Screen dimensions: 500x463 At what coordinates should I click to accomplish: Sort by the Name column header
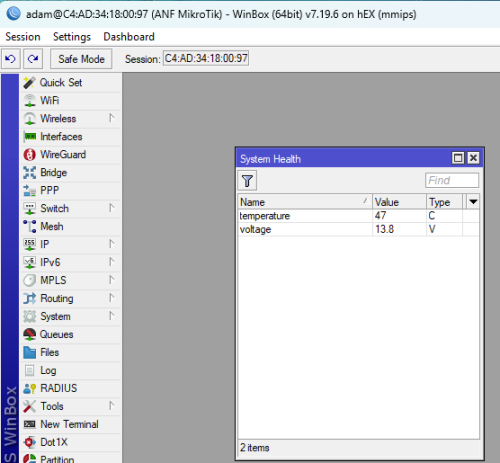tap(305, 202)
